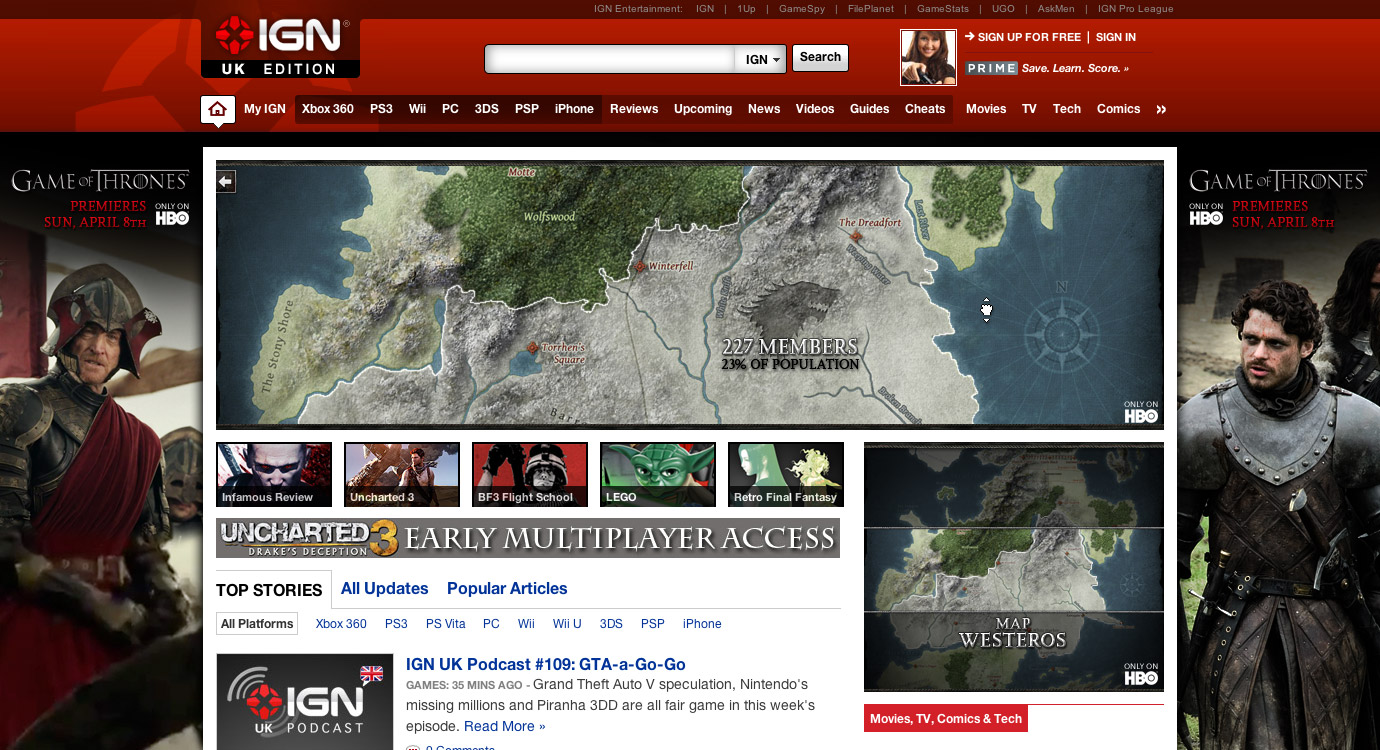This screenshot has height=750, width=1380.
Task: Open the Comics menu item
Action: [x=1118, y=109]
